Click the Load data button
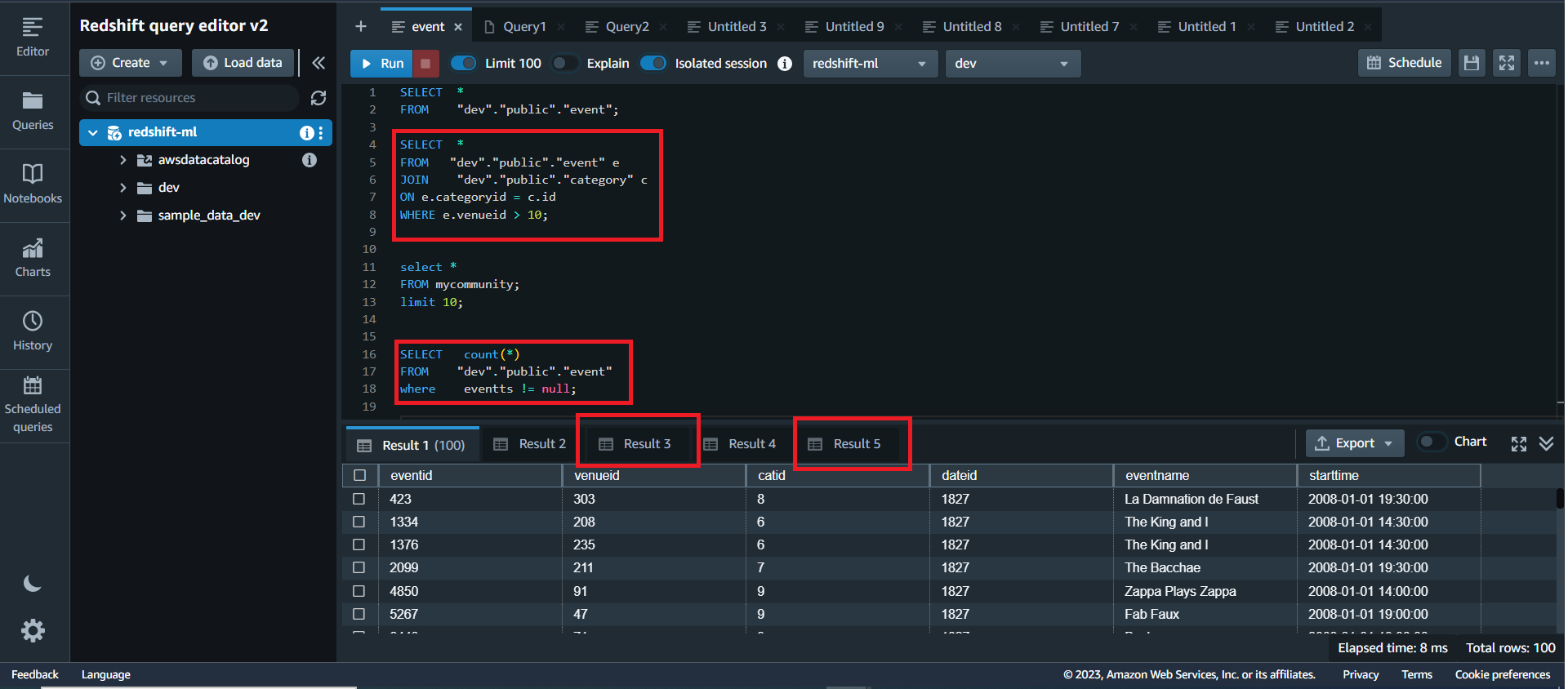Viewport: 1568px width, 689px height. coord(243,63)
